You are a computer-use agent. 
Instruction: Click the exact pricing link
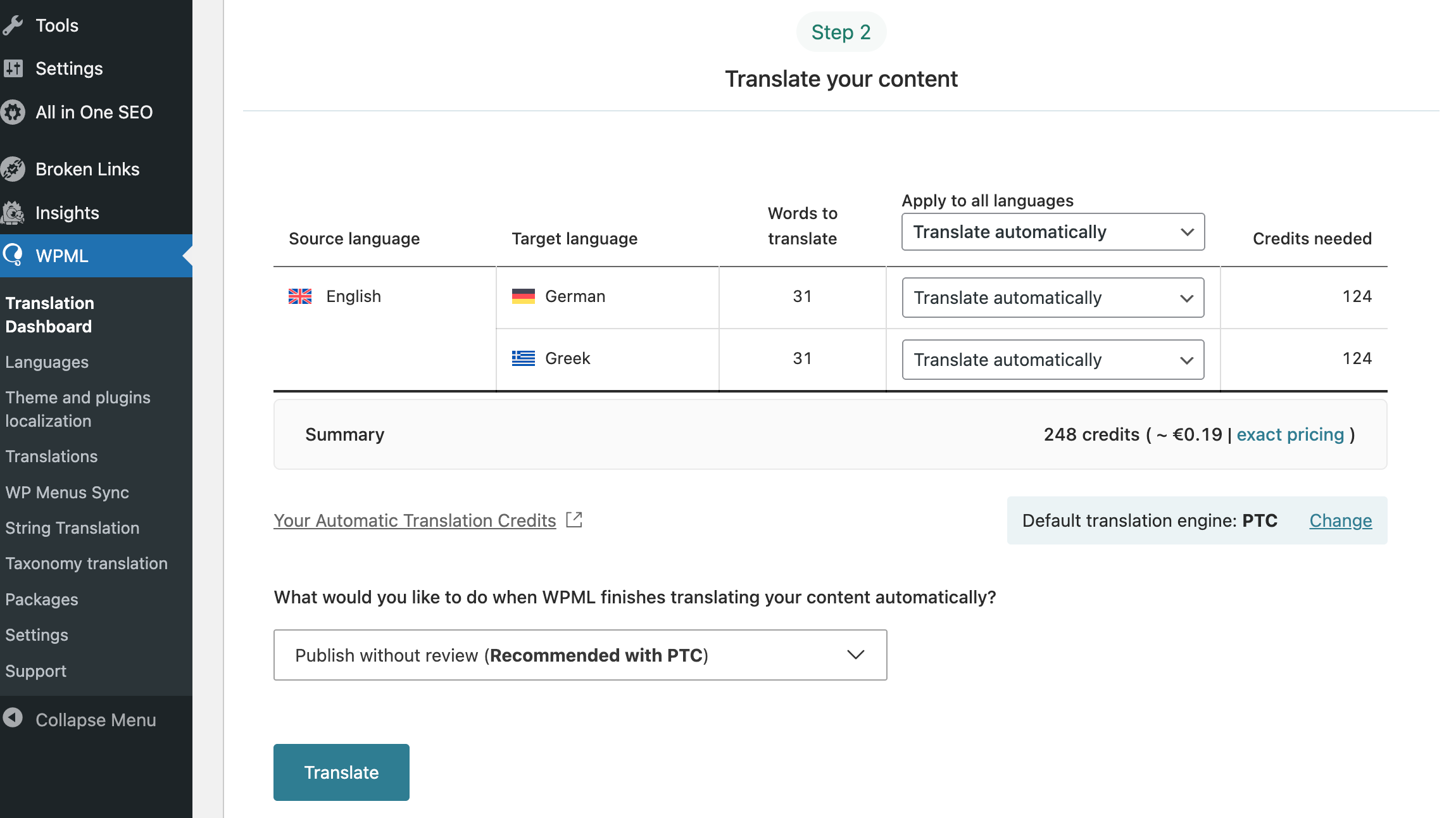[x=1290, y=434]
